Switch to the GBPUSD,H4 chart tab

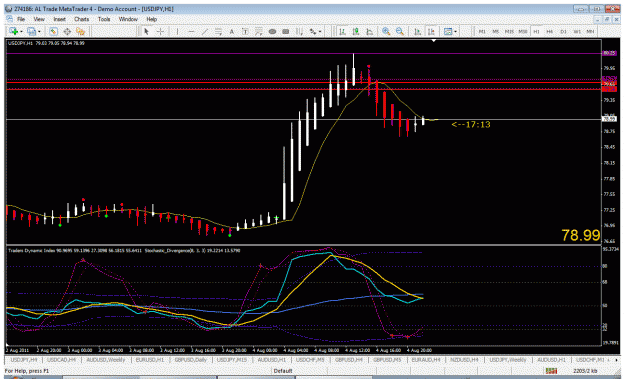coord(348,360)
